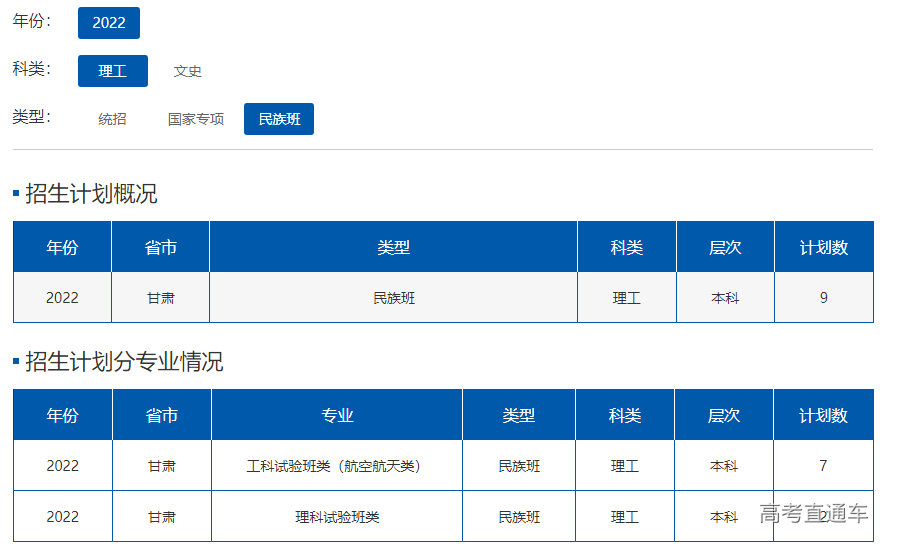
Task: Select the 理工 subject category filter
Action: point(112,71)
